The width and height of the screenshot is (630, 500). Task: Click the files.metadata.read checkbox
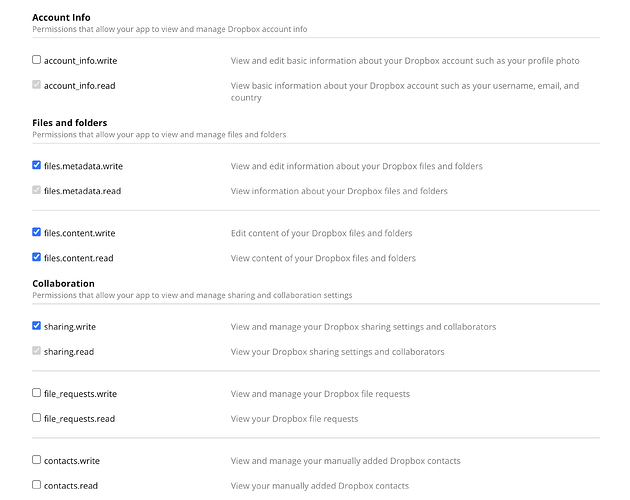(37, 190)
